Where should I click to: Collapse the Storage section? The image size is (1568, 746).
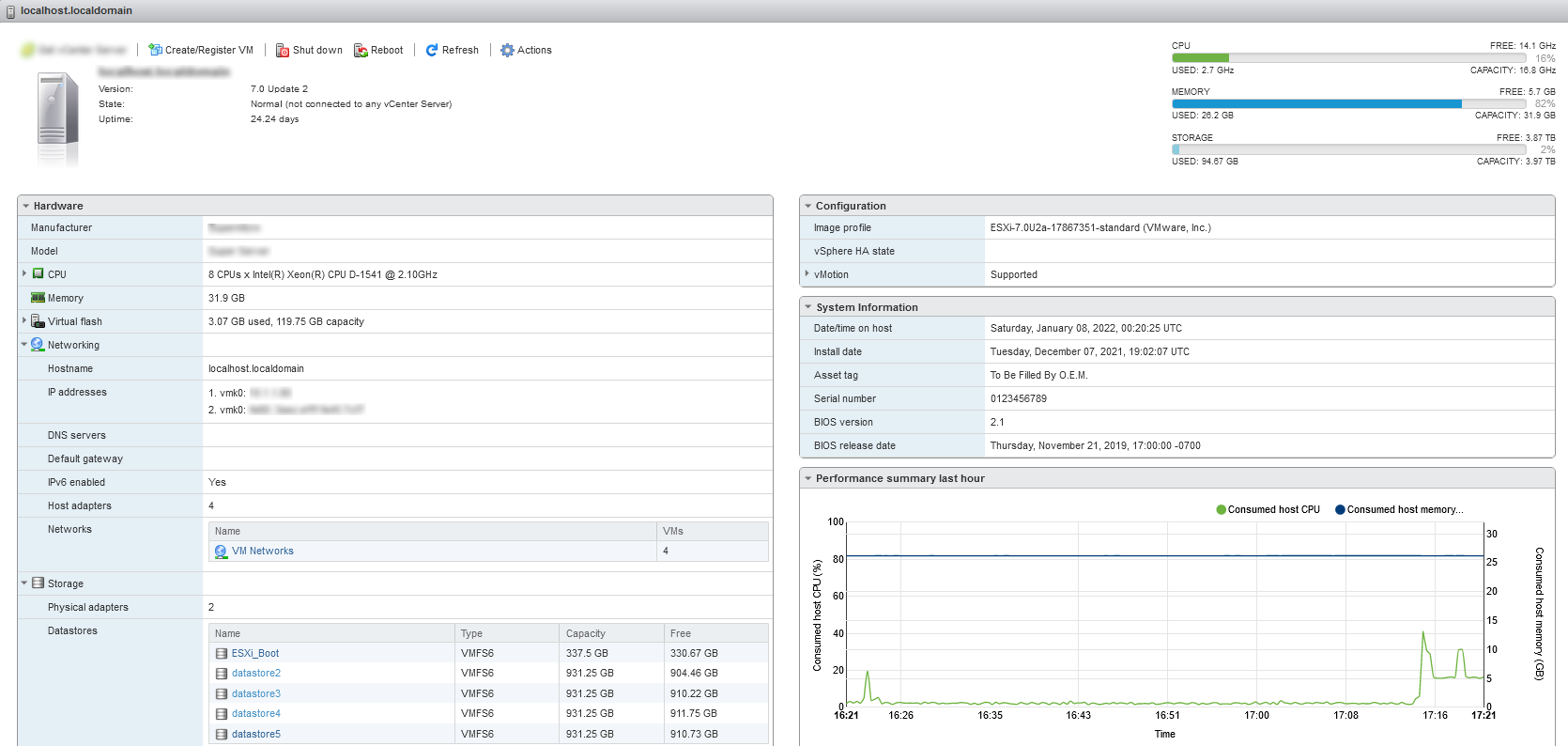pos(24,583)
